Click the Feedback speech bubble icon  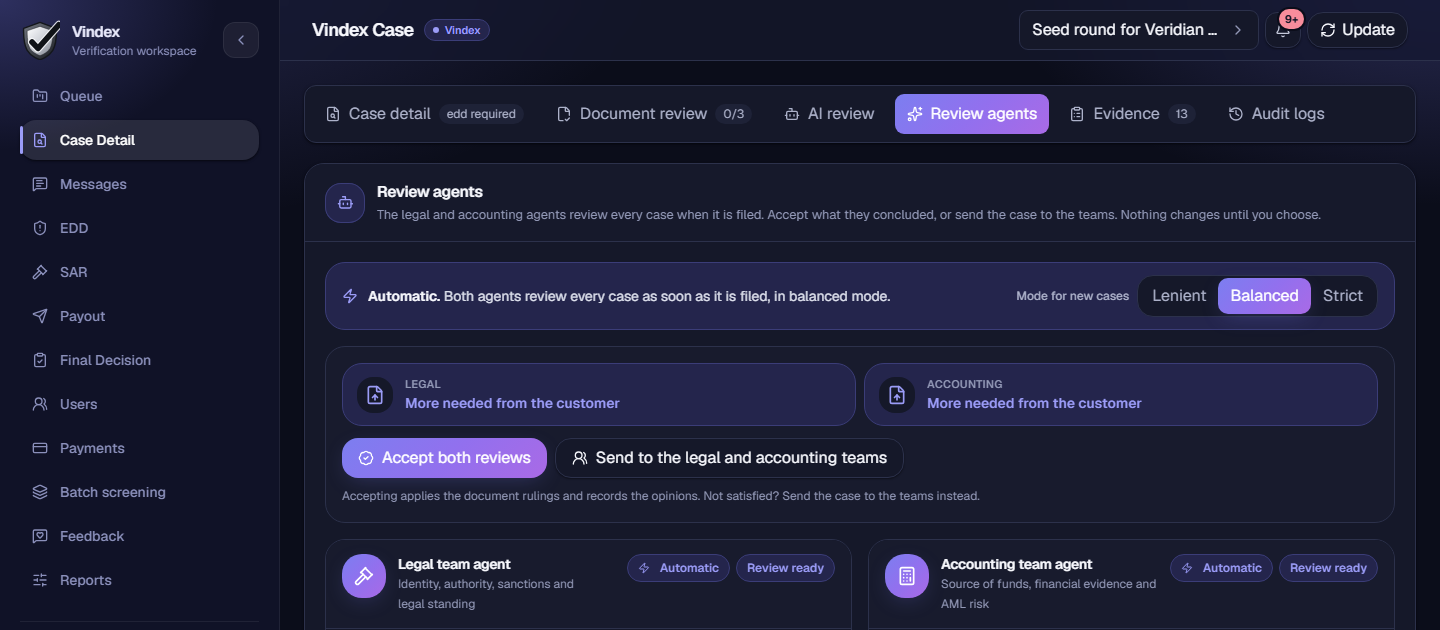(x=40, y=536)
